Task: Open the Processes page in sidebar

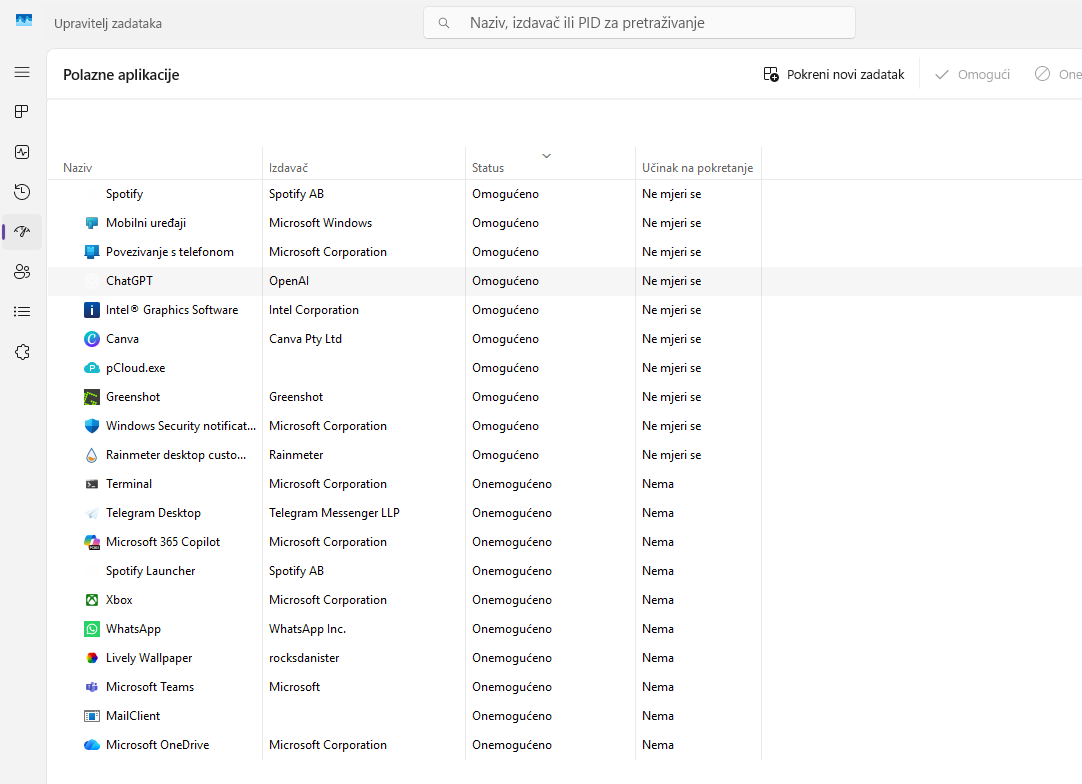Action: [x=22, y=112]
